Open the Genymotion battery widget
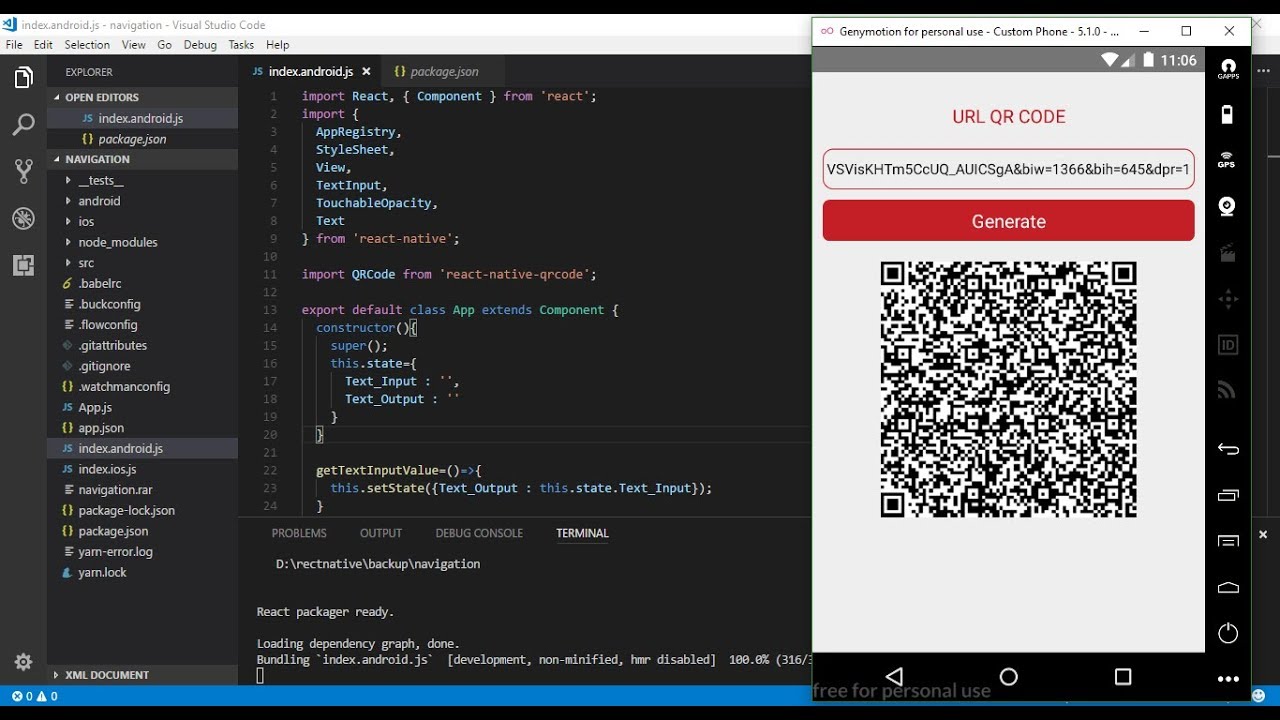The height and width of the screenshot is (720, 1280). pyautogui.click(x=1228, y=115)
